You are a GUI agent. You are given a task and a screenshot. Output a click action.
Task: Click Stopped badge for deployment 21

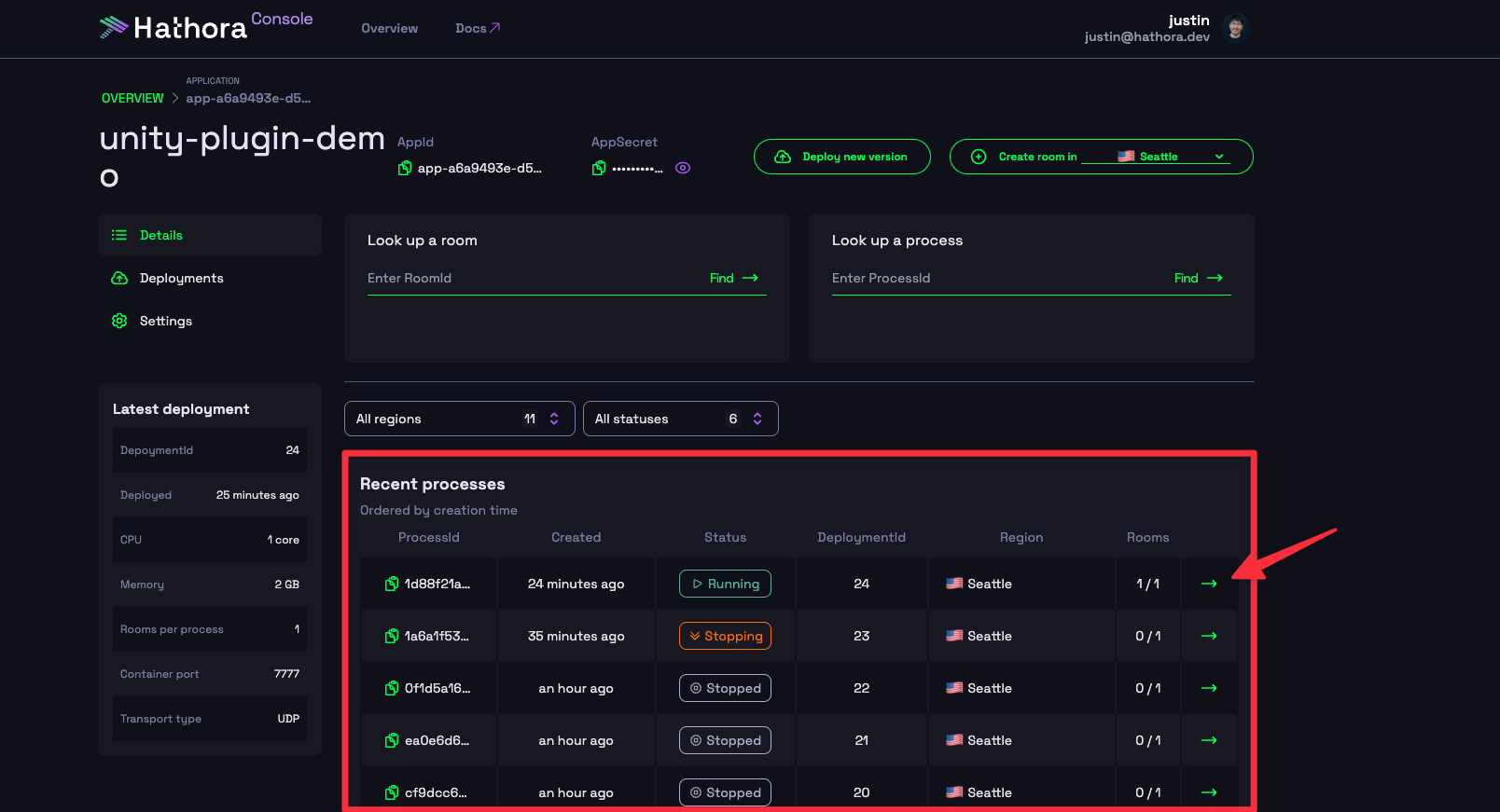pos(725,740)
